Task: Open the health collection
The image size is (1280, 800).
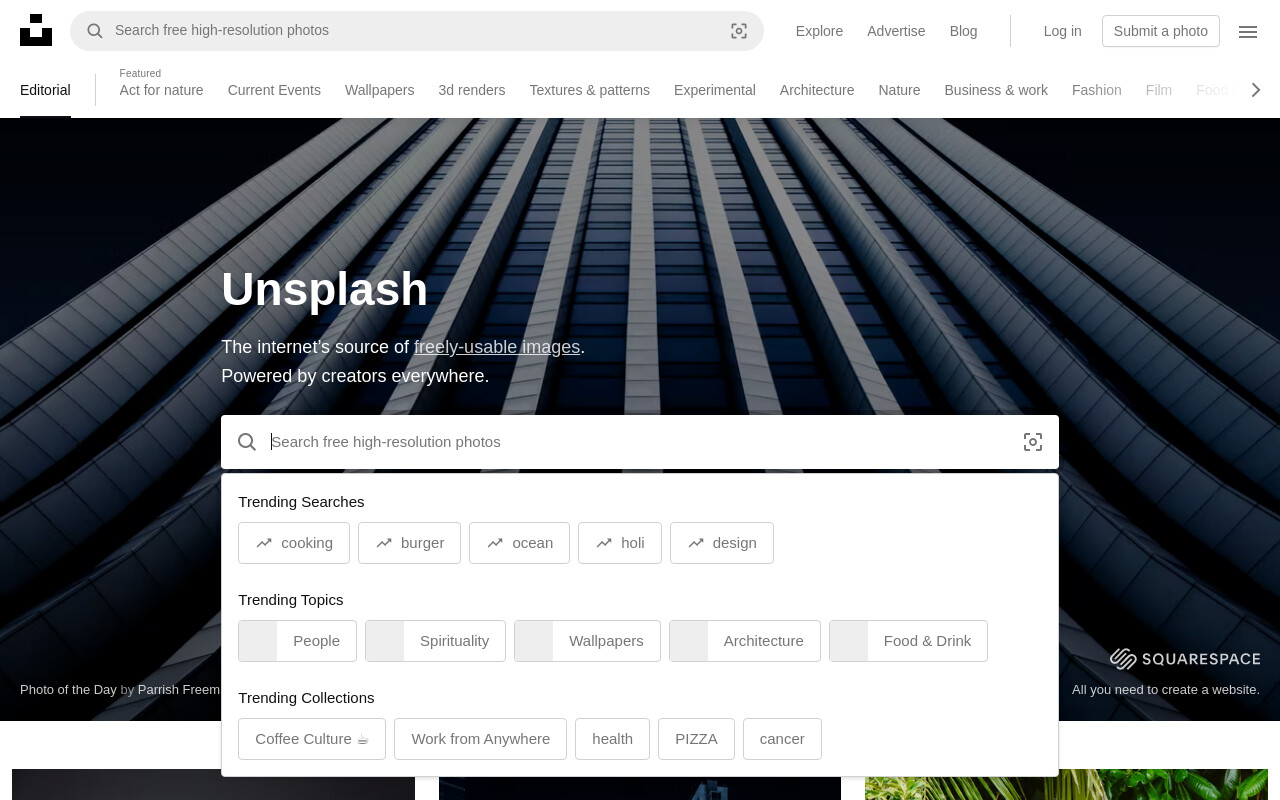Action: point(612,739)
